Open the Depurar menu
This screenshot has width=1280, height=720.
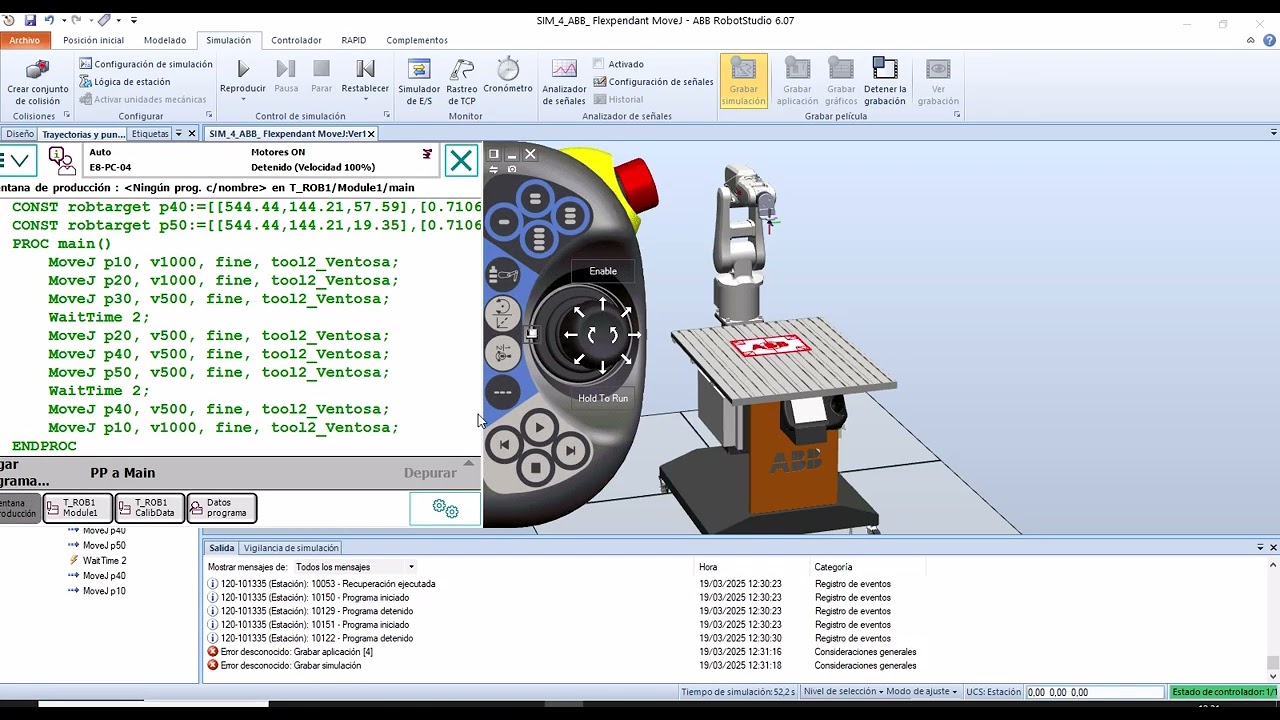click(430, 473)
